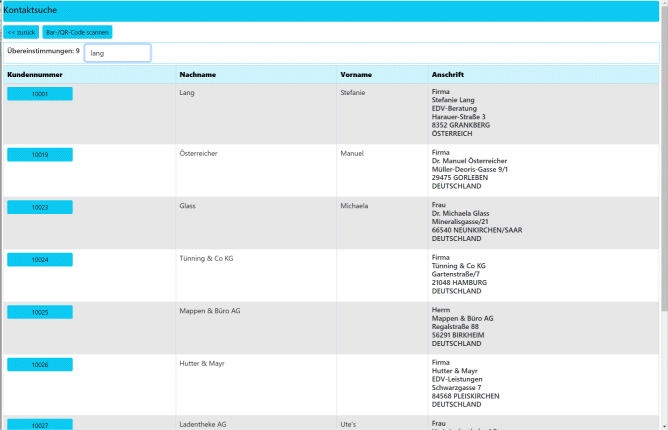Click address line 'Gartenstraße/7'

(x=456, y=274)
